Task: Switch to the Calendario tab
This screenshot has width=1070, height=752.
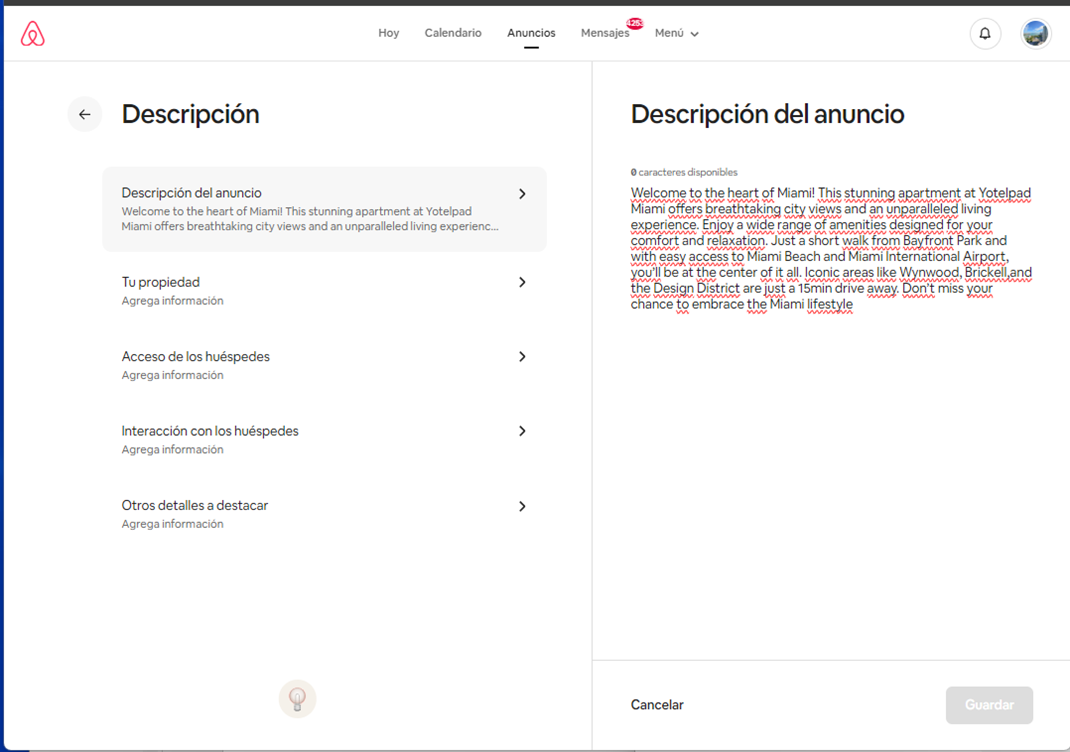Action: (x=453, y=33)
